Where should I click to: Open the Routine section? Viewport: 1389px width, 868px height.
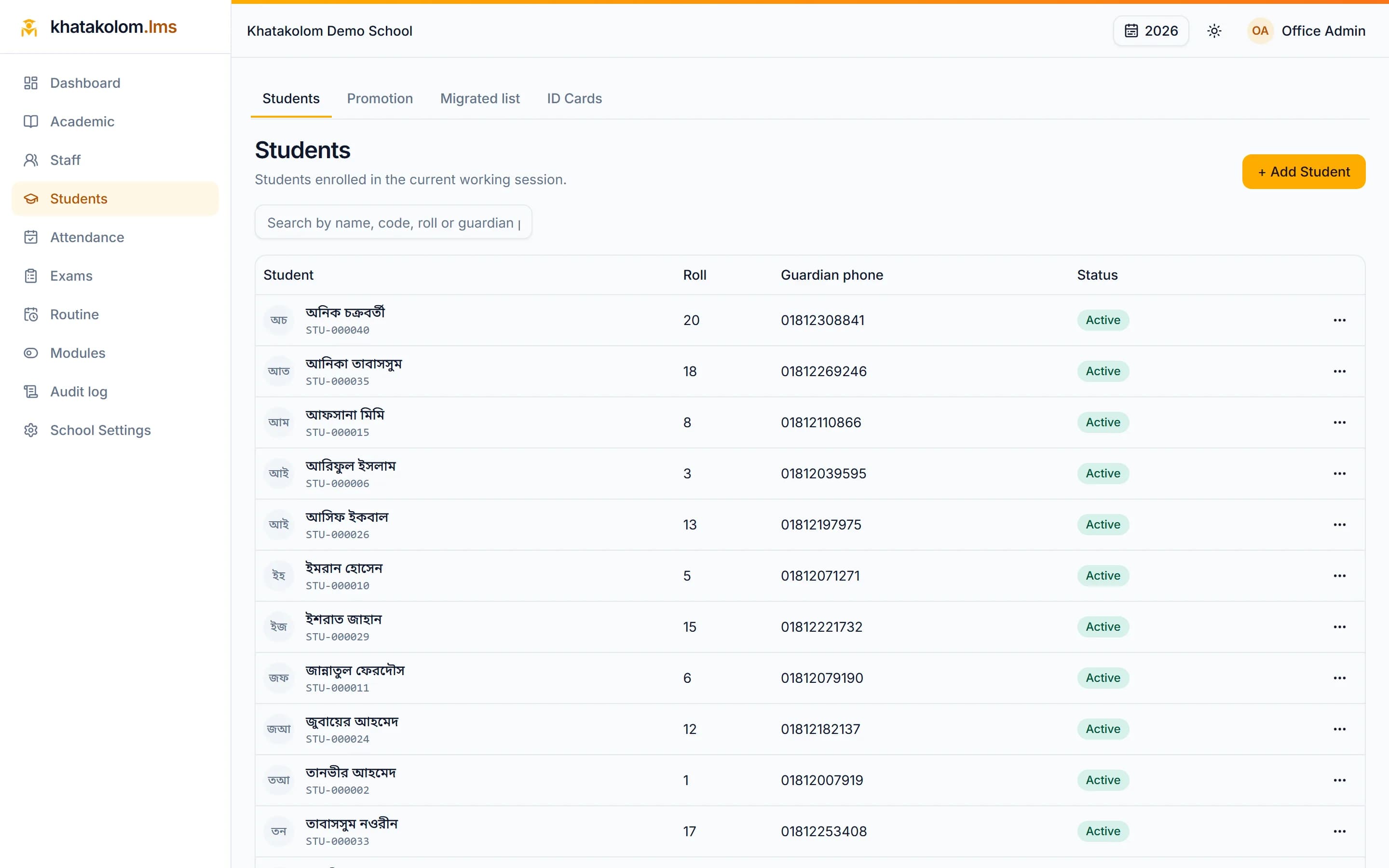[115, 314]
